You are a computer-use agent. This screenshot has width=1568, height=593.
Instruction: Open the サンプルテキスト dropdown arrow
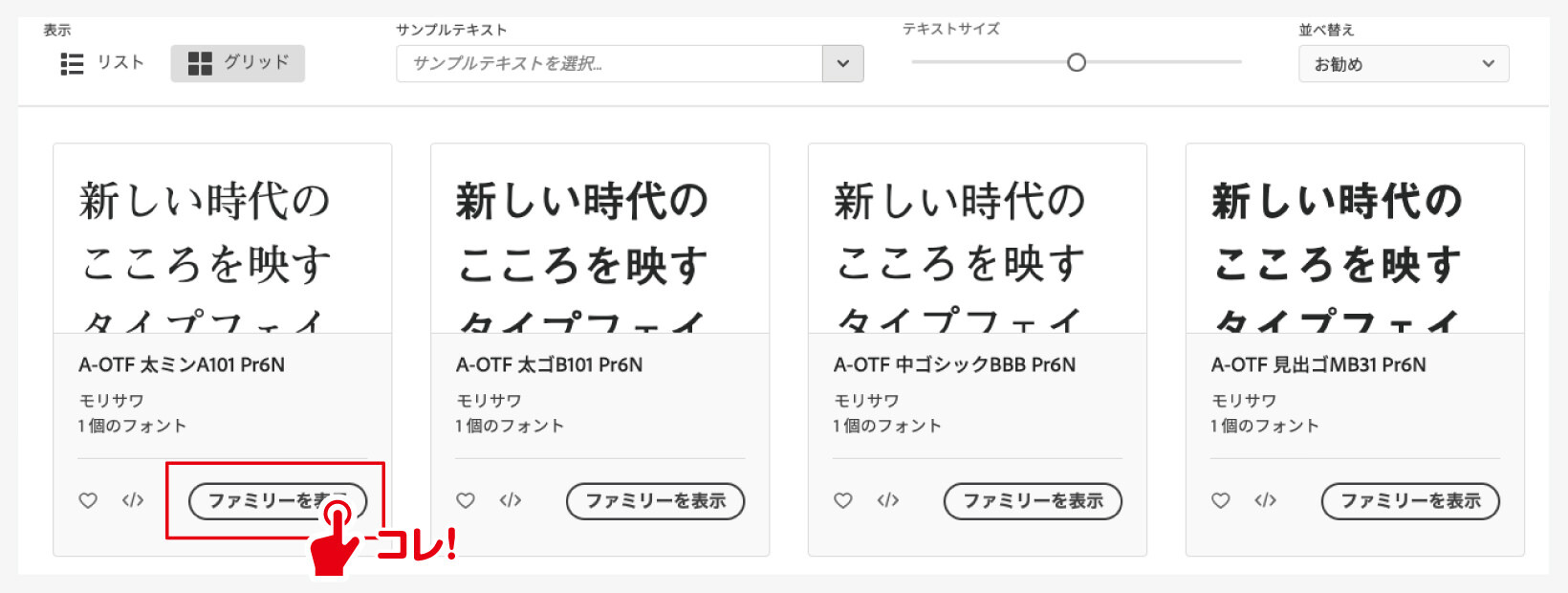point(842,64)
